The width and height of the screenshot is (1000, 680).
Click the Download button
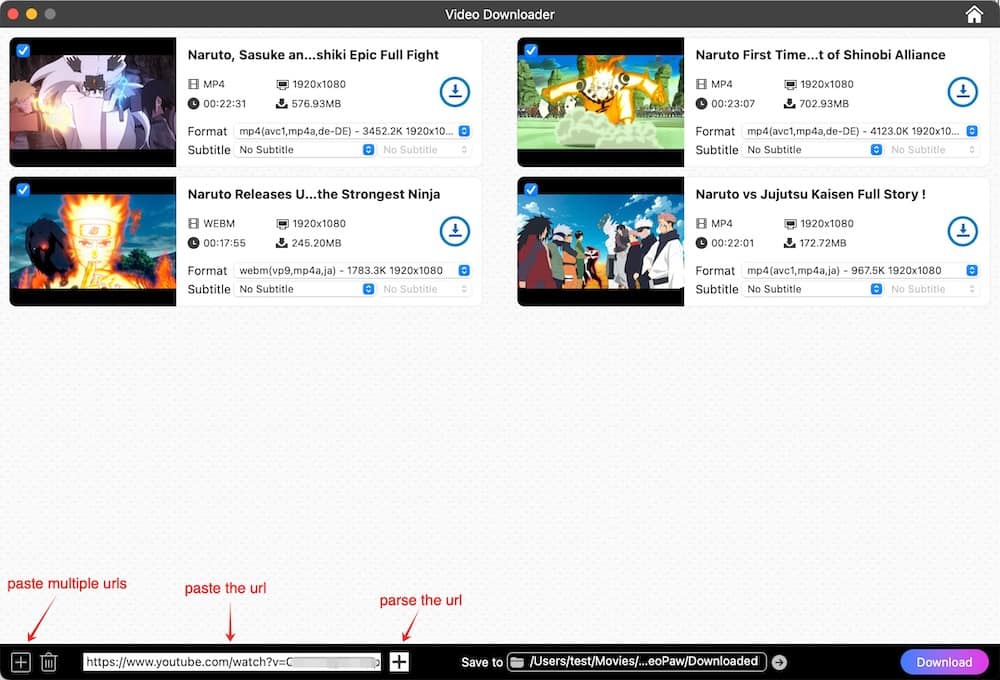(944, 661)
